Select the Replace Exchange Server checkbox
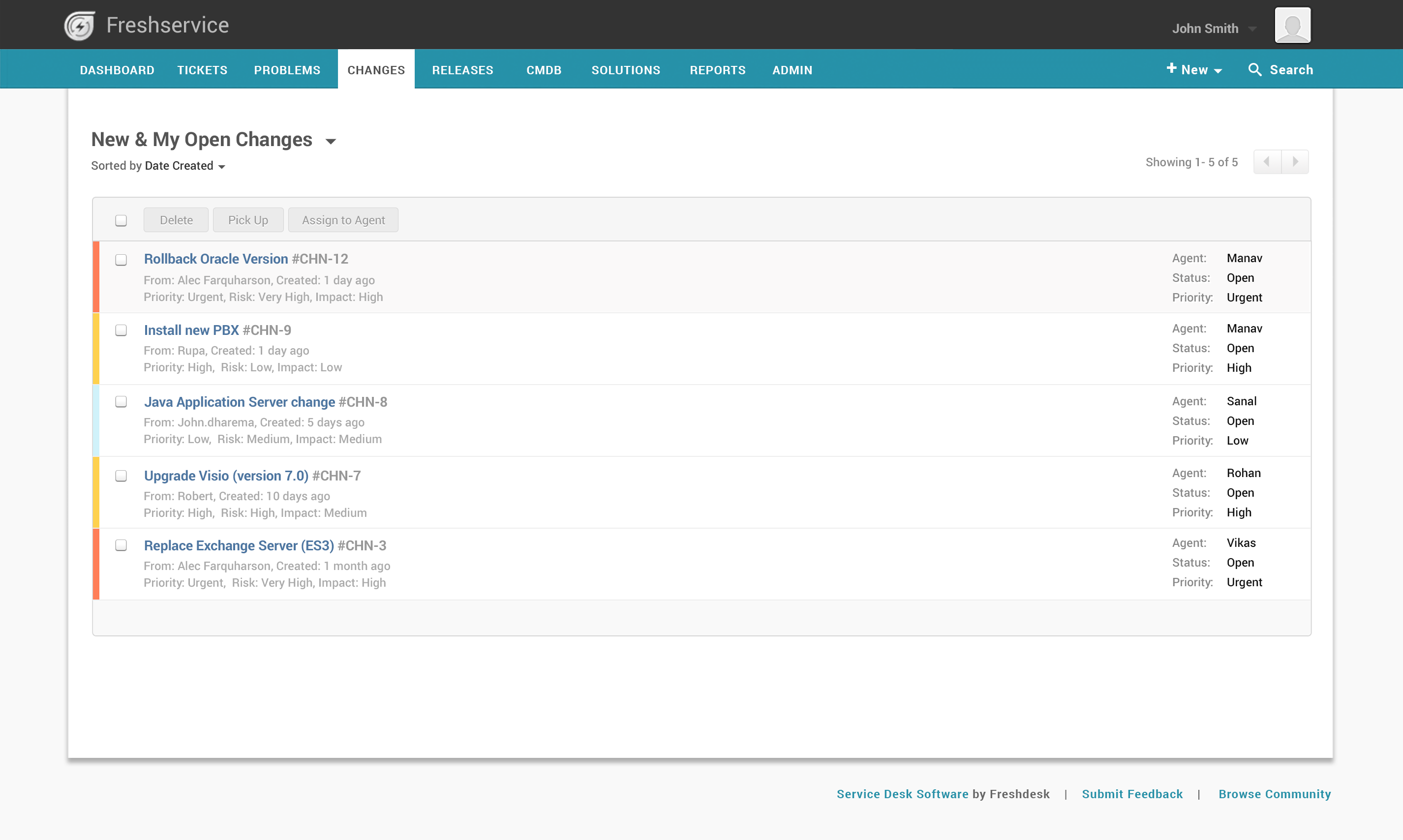The image size is (1403, 840). [121, 545]
